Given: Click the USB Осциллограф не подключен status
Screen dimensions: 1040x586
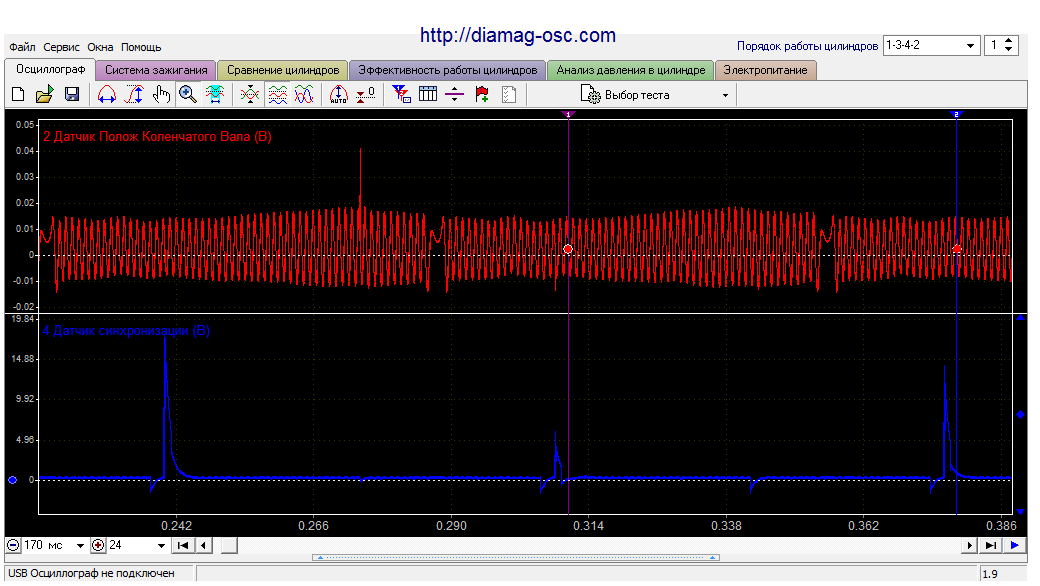Looking at the screenshot, I should point(92,573).
